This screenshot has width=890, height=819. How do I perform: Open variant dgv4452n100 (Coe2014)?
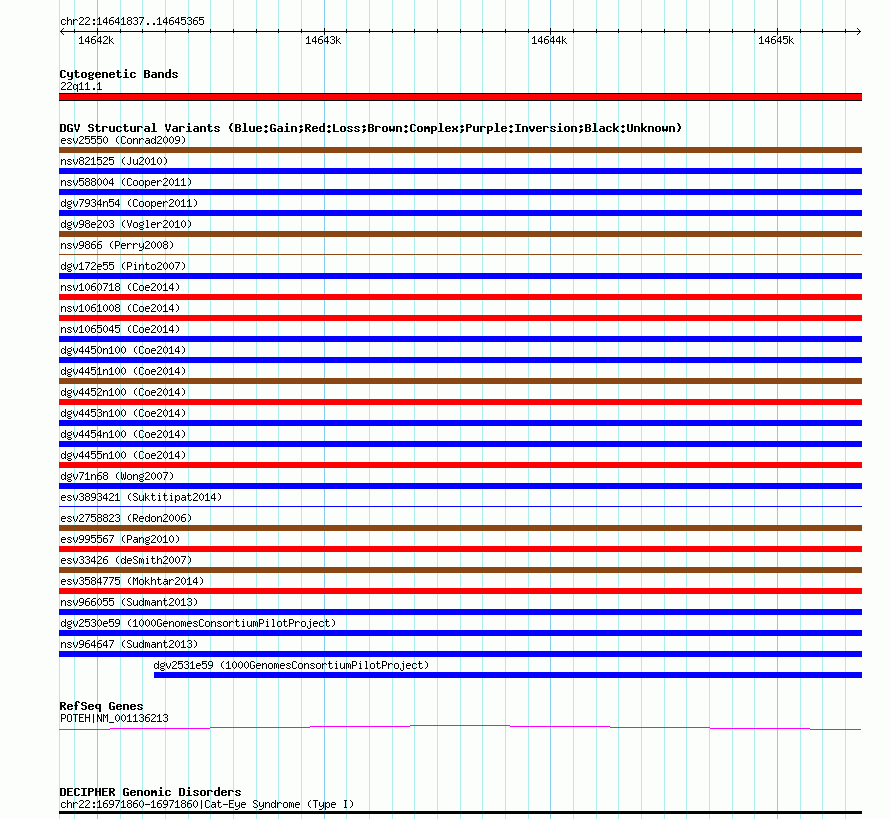tap(123, 392)
